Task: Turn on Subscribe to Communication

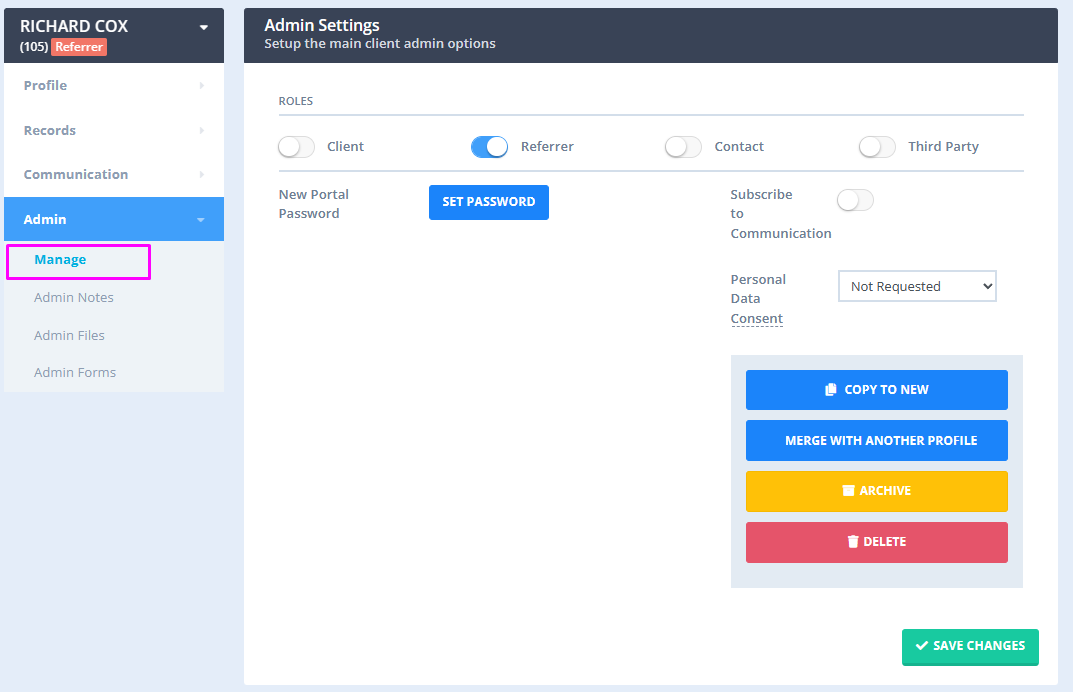Action: pos(855,200)
